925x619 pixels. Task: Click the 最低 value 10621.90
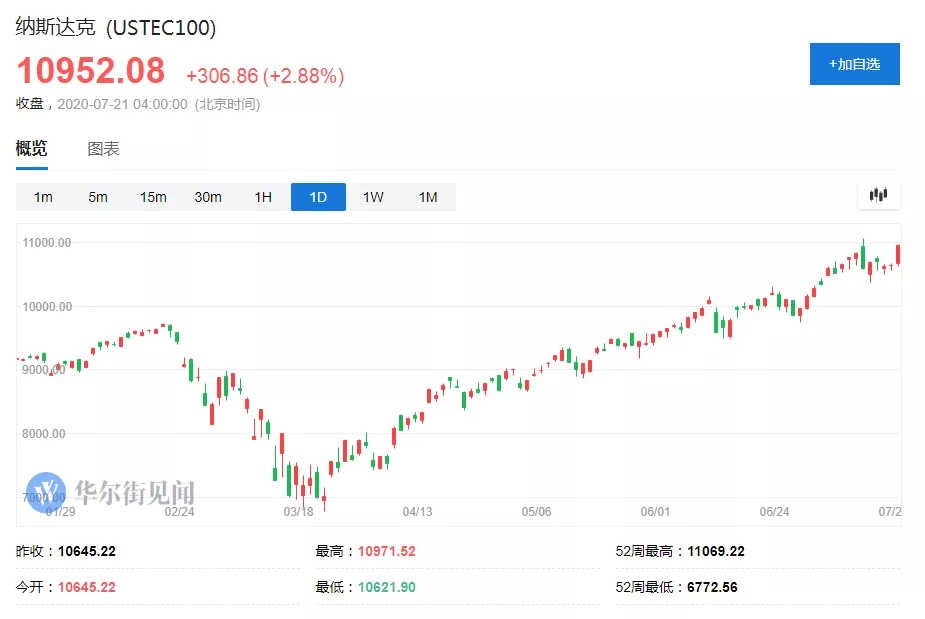(386, 587)
